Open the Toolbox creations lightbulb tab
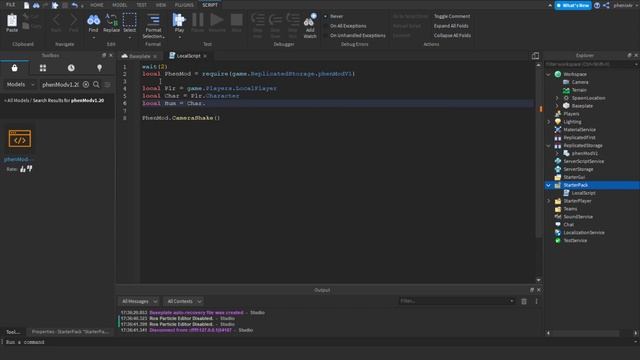Viewport: 640px width, 360px height. coord(100,68)
